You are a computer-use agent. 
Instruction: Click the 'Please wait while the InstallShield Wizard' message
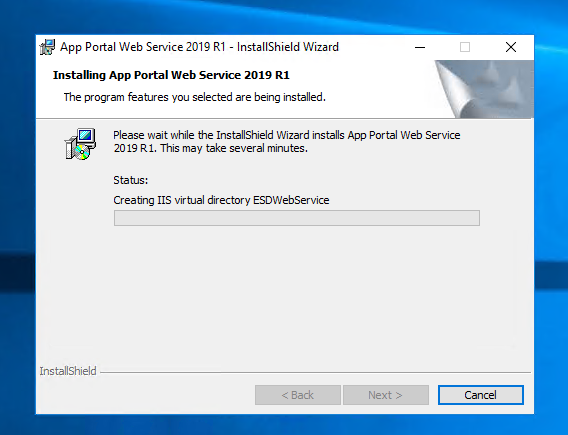click(x=287, y=142)
